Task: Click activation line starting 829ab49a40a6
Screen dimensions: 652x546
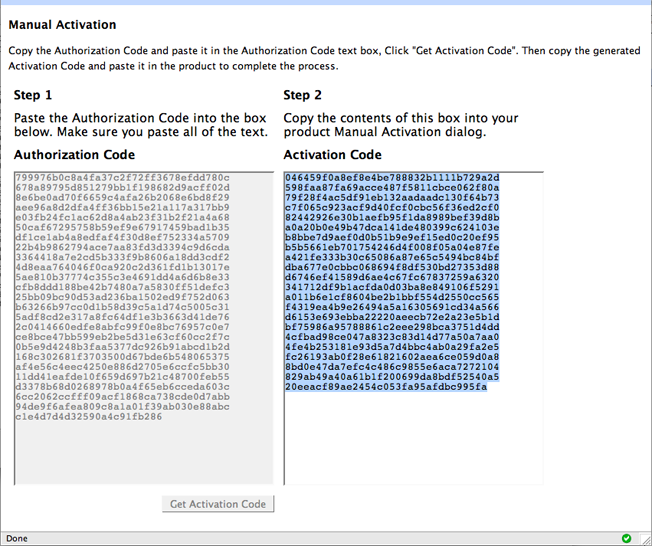Action: pyautogui.click(x=392, y=377)
